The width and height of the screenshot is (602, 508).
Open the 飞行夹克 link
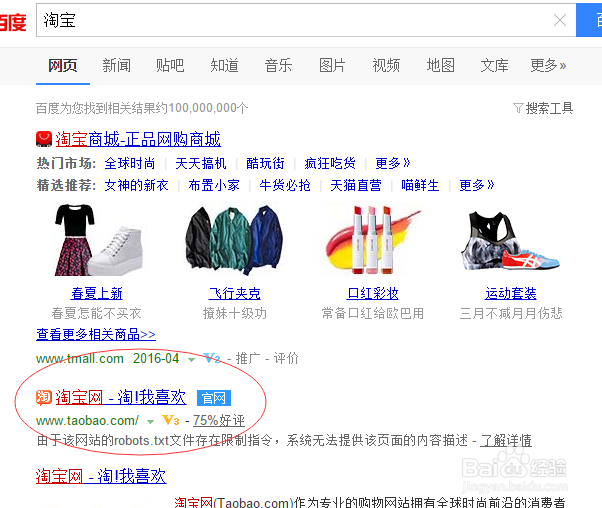click(x=235, y=294)
